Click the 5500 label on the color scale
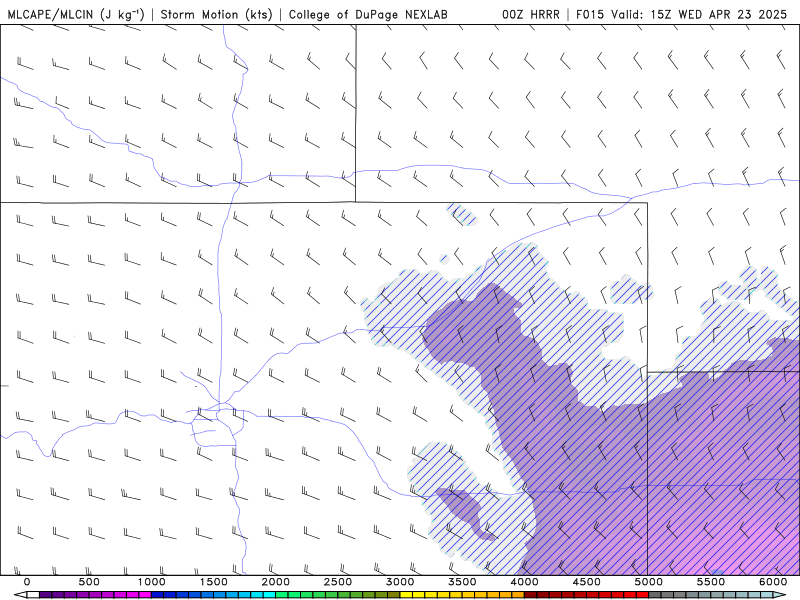The image size is (800, 600). (711, 582)
